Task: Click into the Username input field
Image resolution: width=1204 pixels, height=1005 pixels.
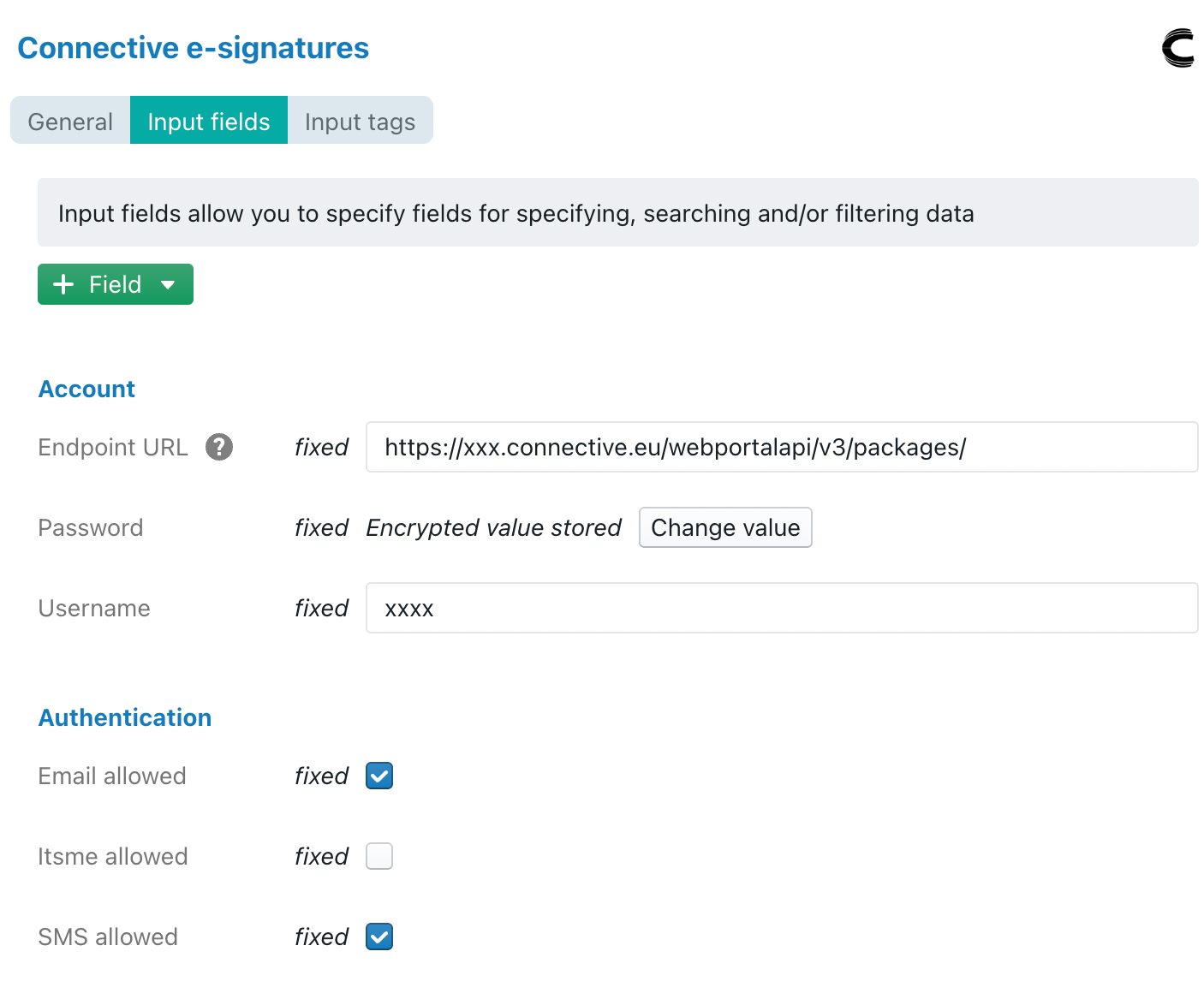Action: tap(781, 608)
